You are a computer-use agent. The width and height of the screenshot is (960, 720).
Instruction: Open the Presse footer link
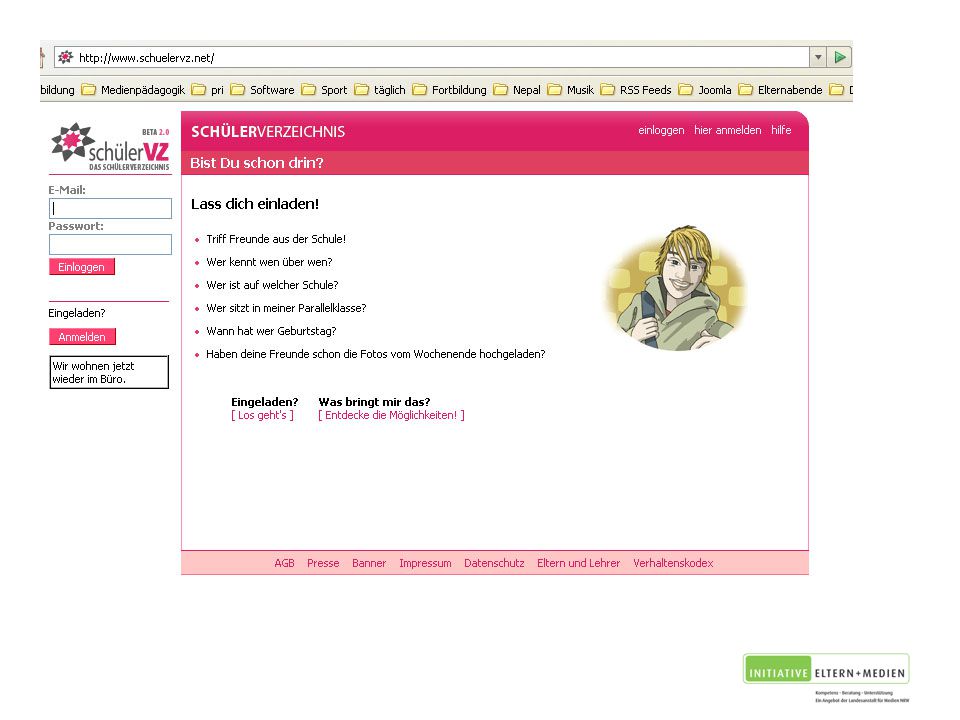(323, 563)
